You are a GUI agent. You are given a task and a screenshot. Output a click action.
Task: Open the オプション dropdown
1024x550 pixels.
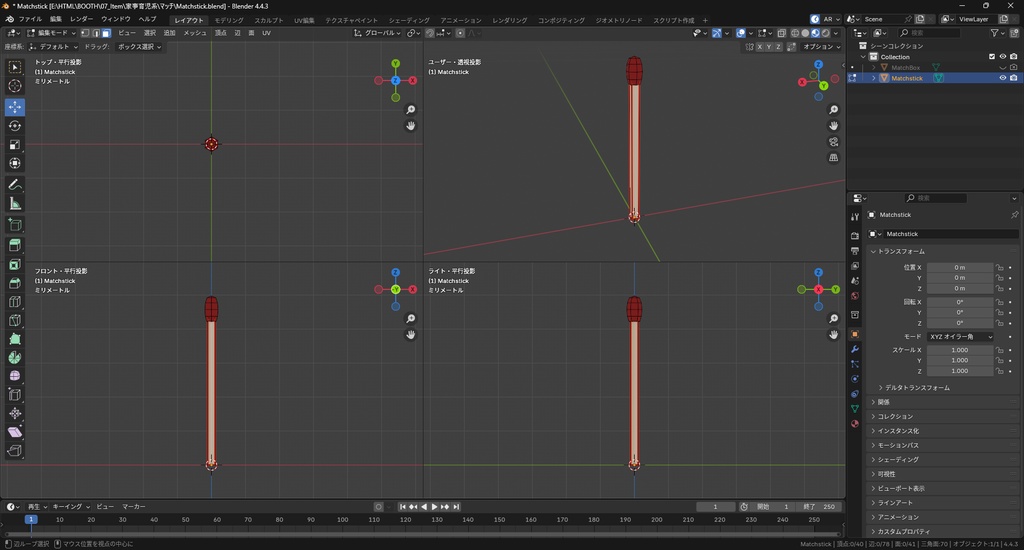(822, 47)
